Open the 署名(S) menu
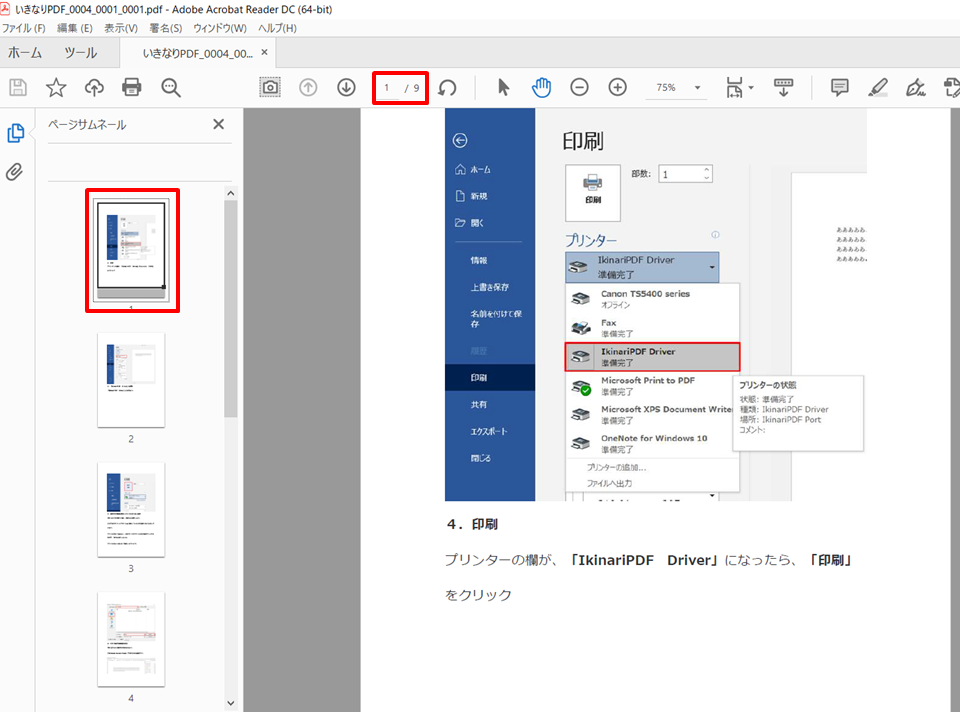The image size is (960, 712). 166,28
